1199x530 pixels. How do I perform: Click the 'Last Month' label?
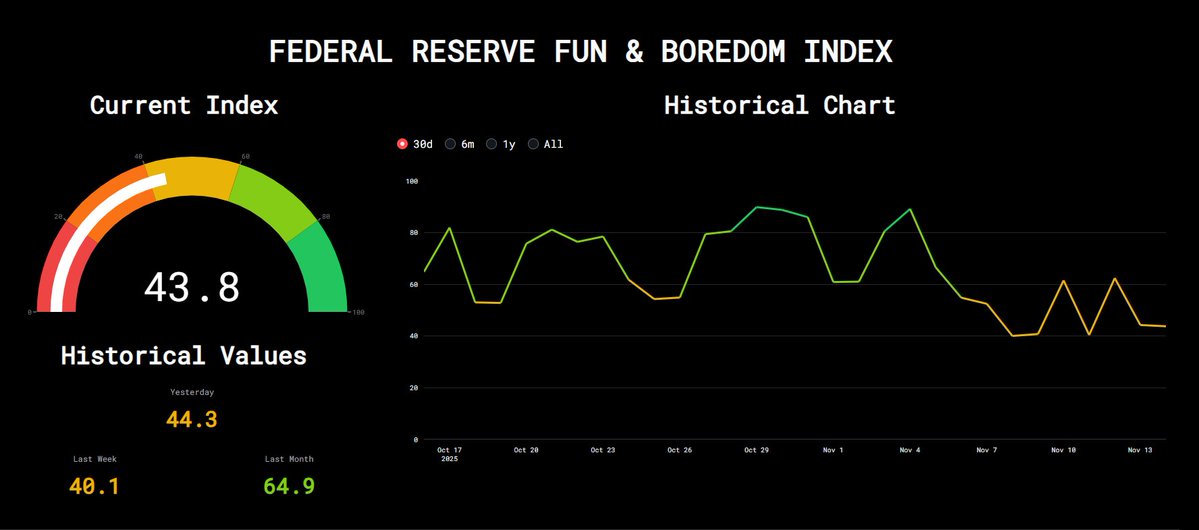tap(289, 459)
